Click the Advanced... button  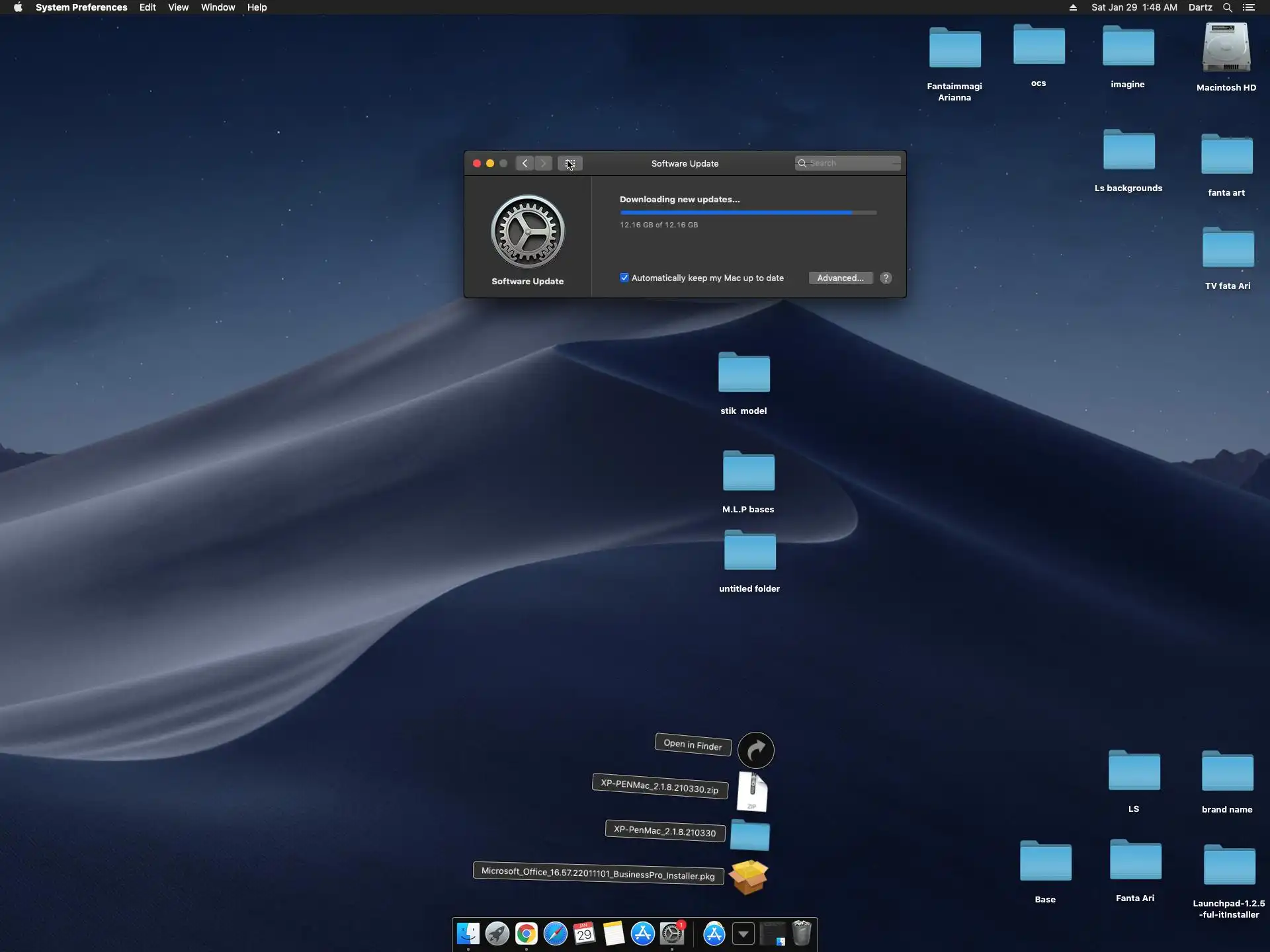[x=840, y=278]
